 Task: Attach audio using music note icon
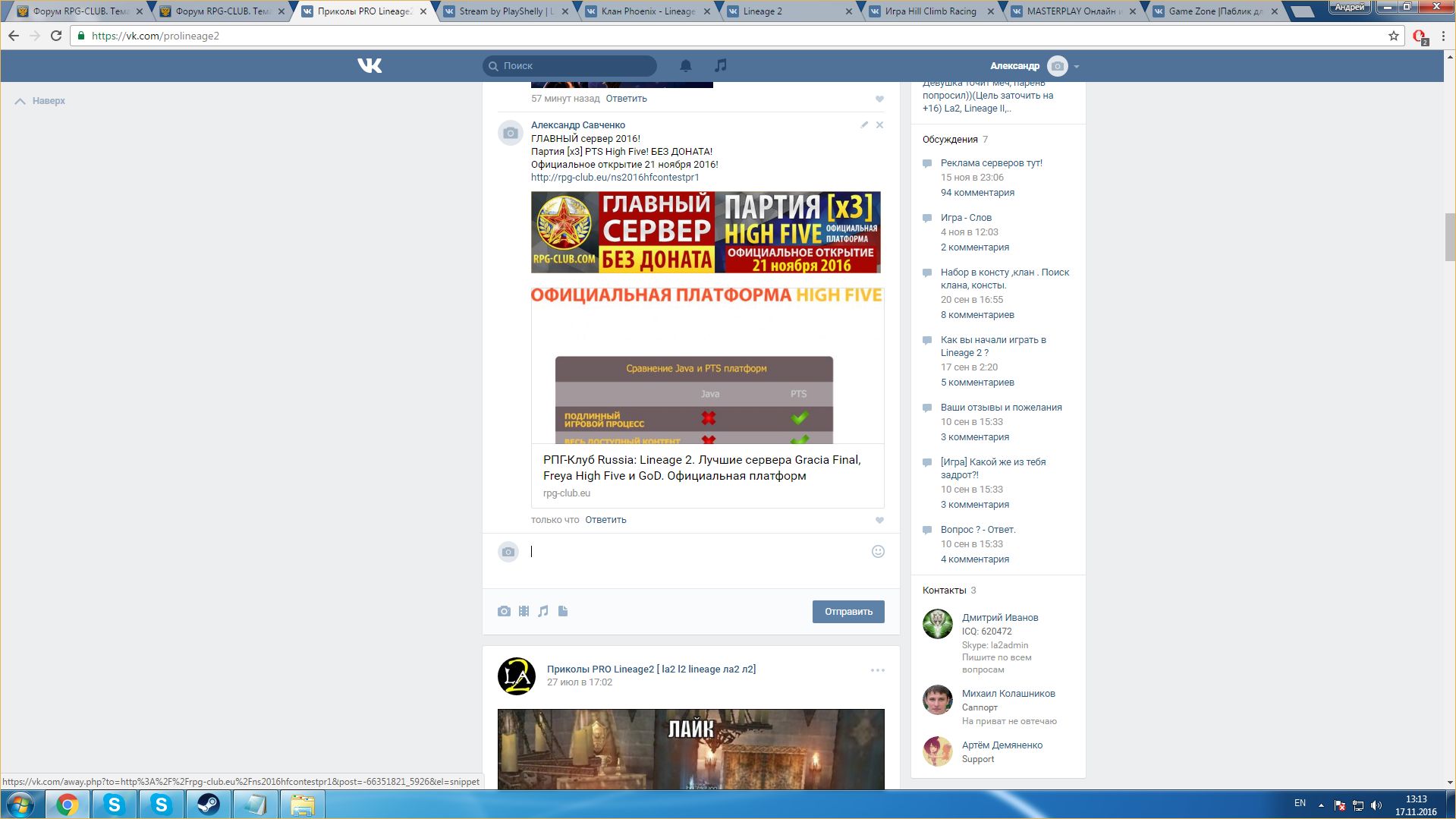[x=543, y=612]
